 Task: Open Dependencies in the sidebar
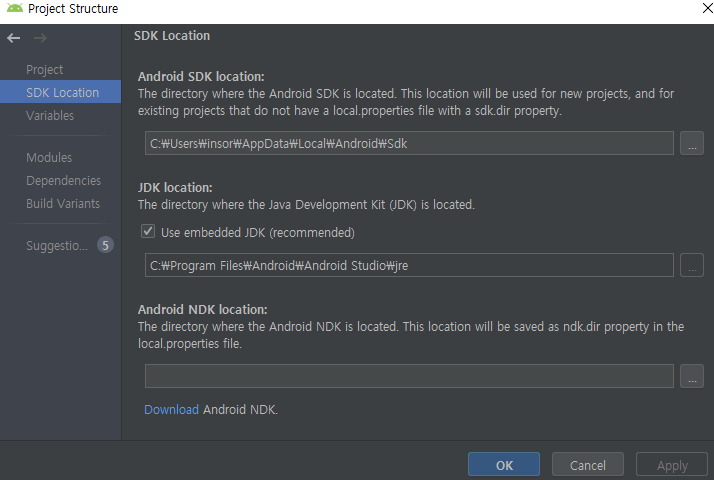pos(63,180)
